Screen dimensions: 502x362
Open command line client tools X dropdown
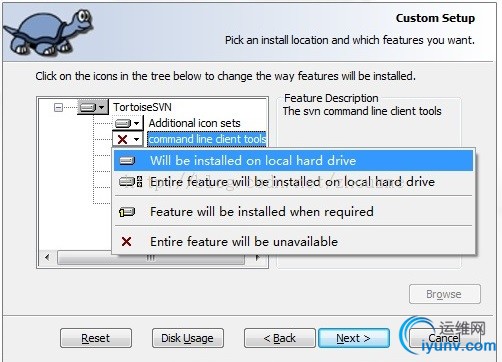[x=128, y=139]
